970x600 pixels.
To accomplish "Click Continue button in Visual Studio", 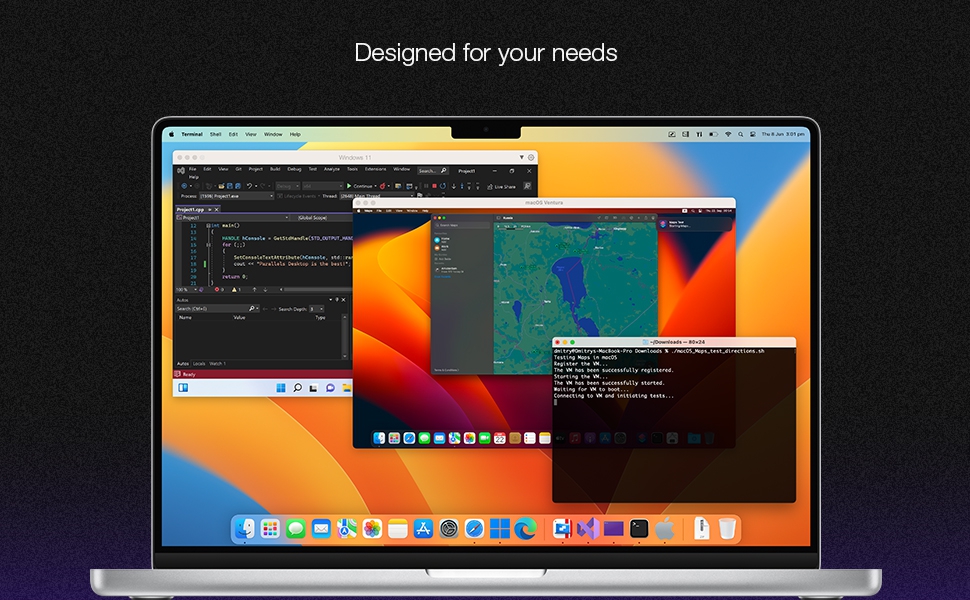I will (x=361, y=186).
